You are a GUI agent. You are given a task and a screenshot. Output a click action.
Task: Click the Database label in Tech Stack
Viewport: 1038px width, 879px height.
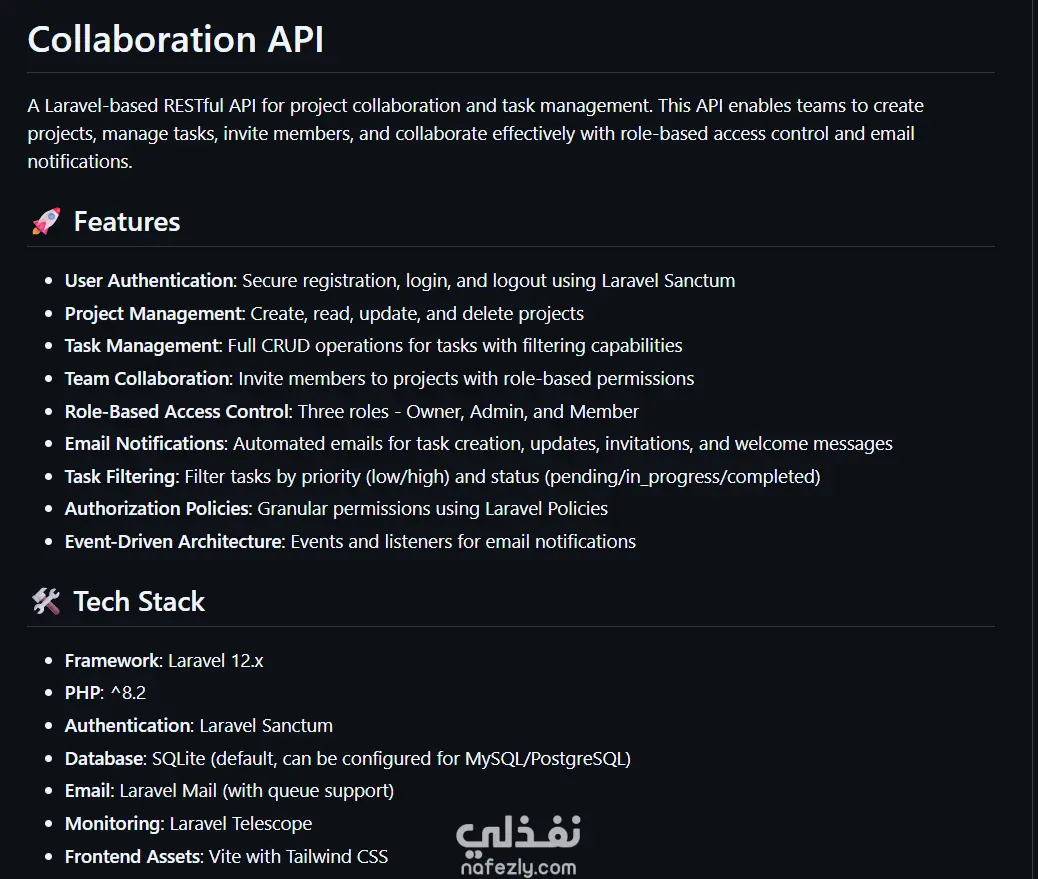pos(104,759)
